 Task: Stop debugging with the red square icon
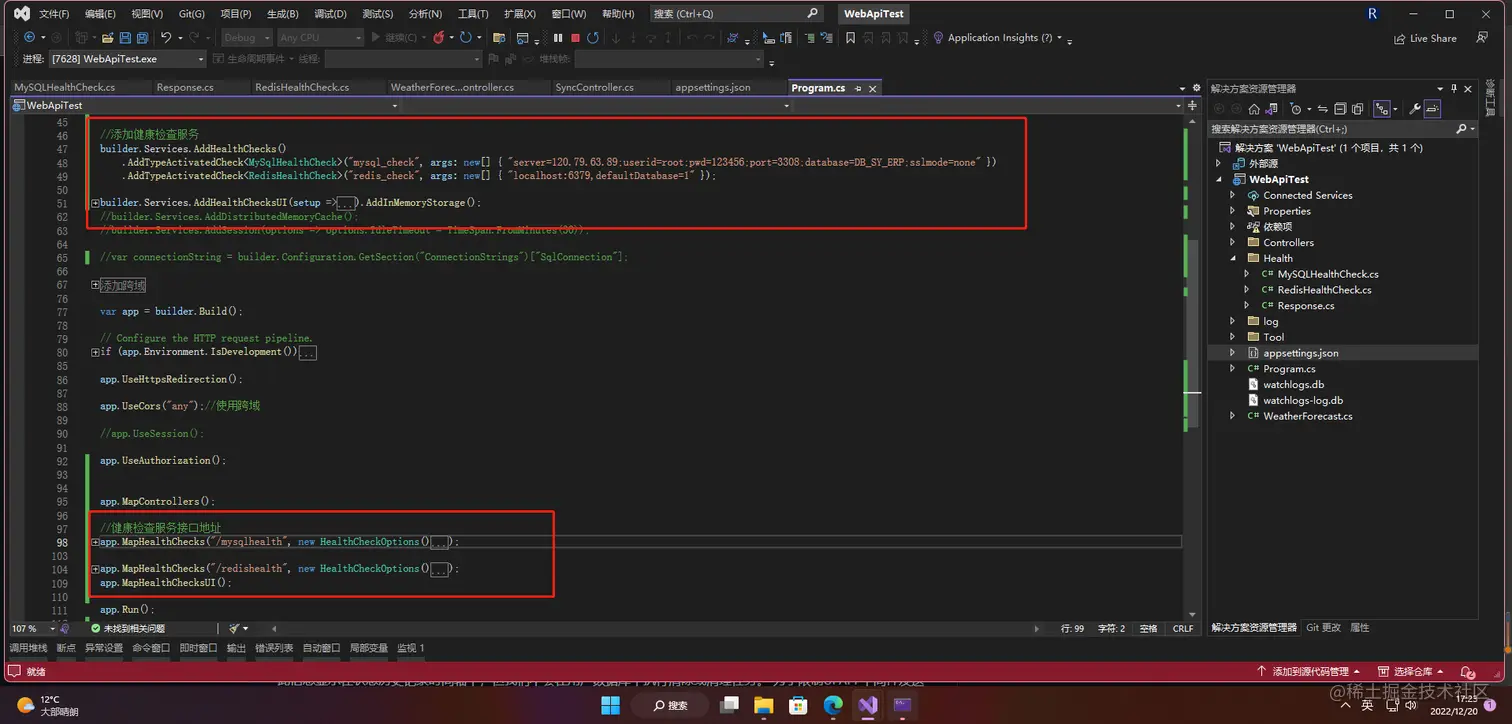click(575, 37)
